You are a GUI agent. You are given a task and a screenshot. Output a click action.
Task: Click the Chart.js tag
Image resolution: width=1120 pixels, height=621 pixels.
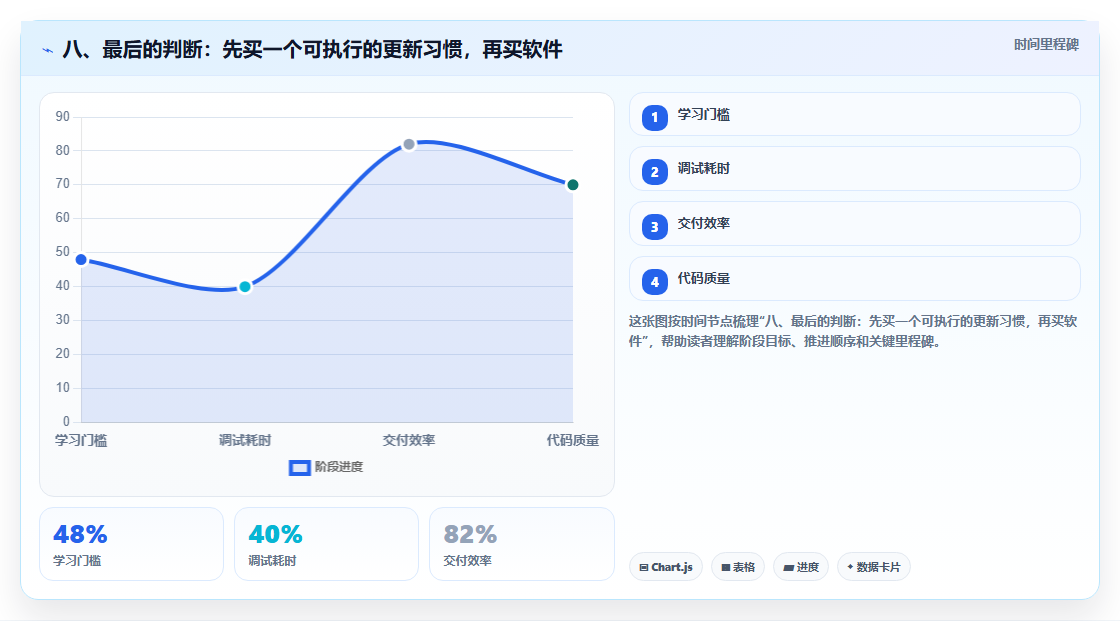666,567
